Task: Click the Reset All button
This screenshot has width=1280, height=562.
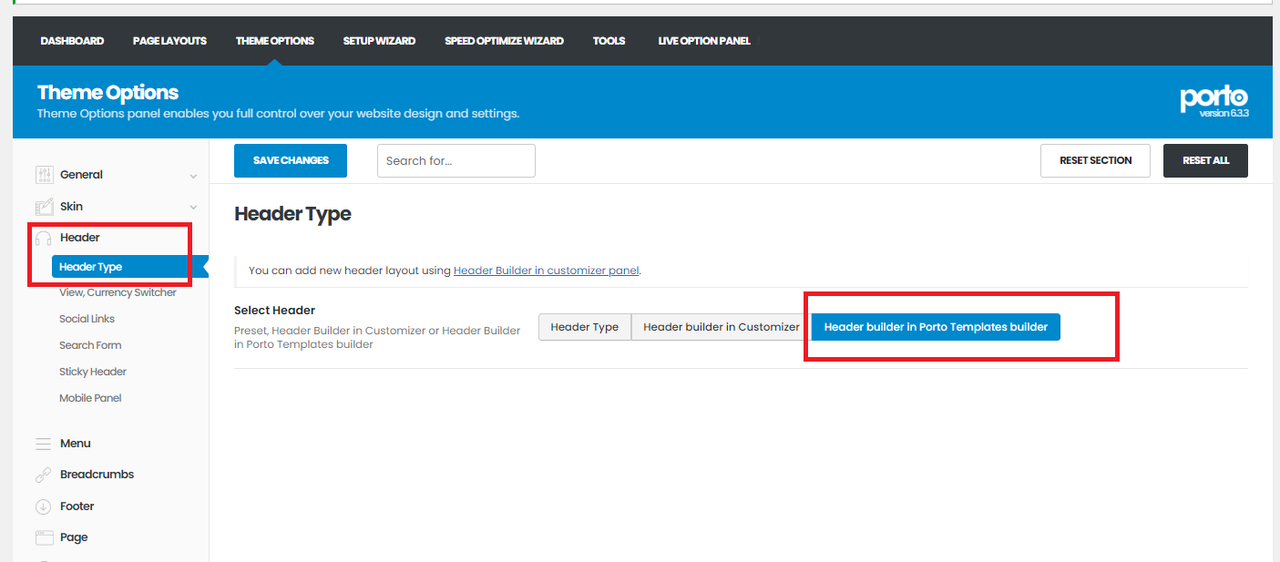Action: 1206,161
